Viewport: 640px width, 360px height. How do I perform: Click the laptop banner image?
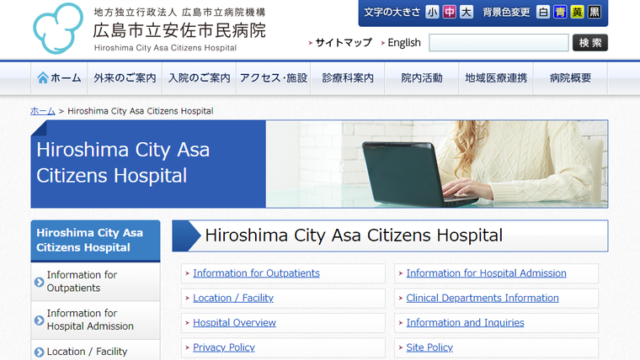pyautogui.click(x=437, y=164)
